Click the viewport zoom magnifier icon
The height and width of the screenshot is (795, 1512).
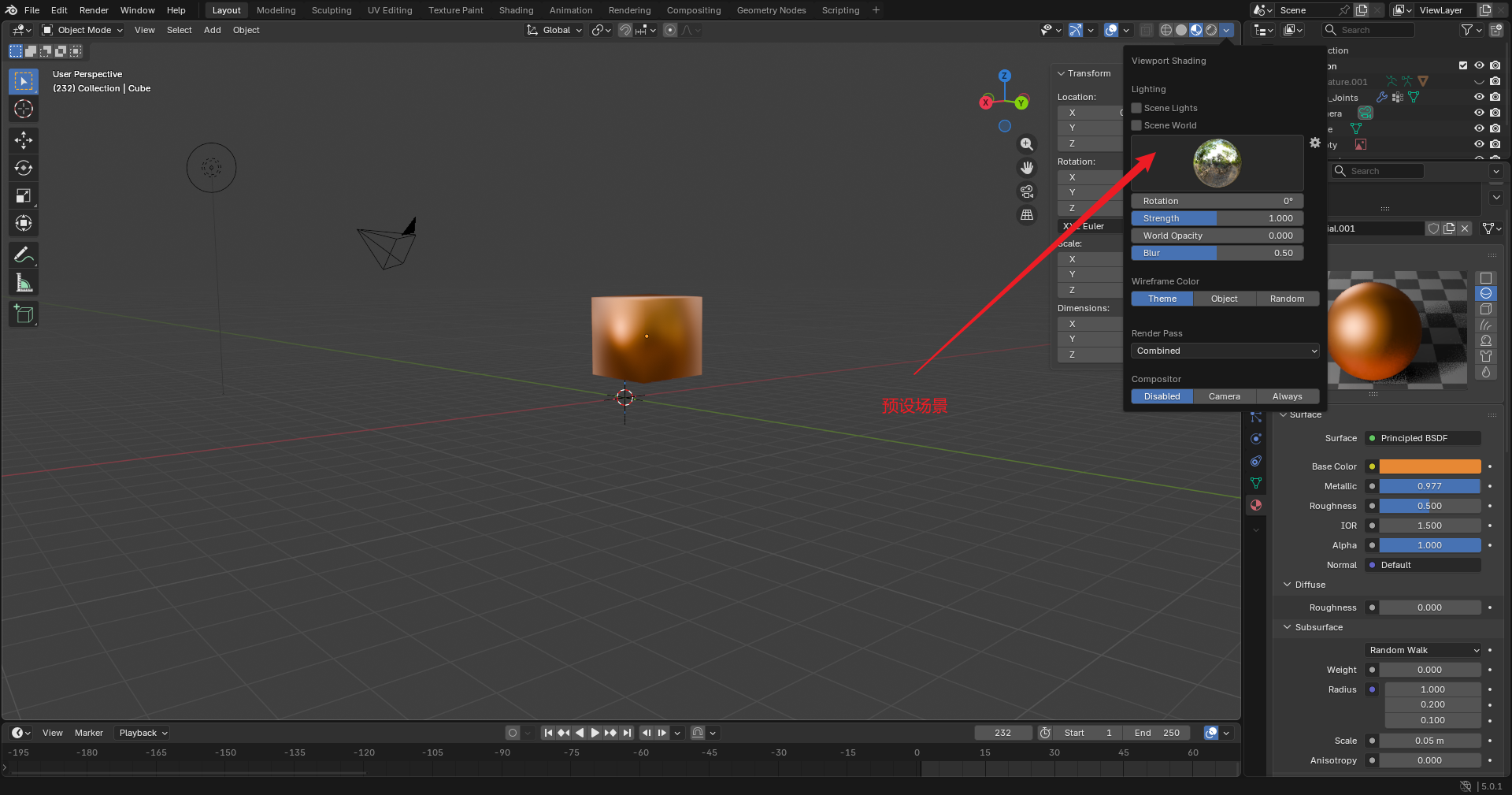point(1027,144)
